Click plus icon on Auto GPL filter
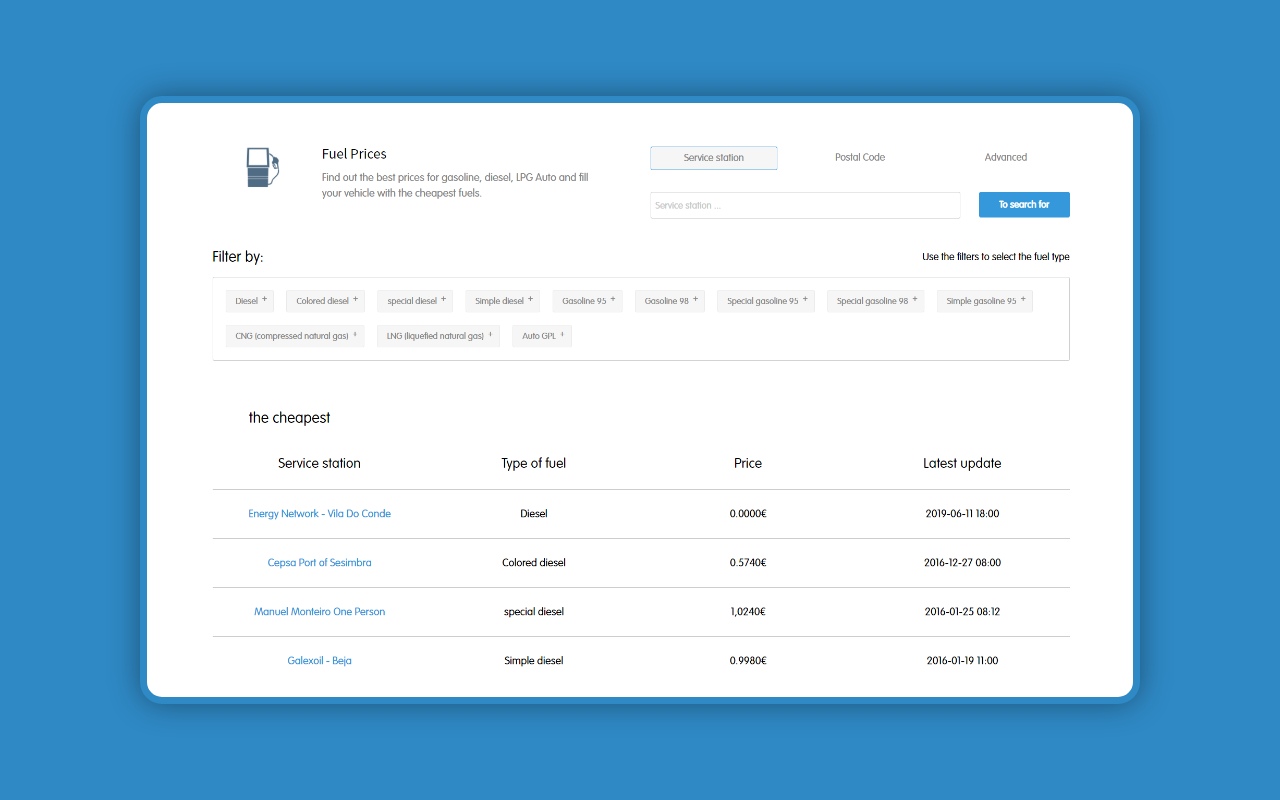 (x=562, y=335)
